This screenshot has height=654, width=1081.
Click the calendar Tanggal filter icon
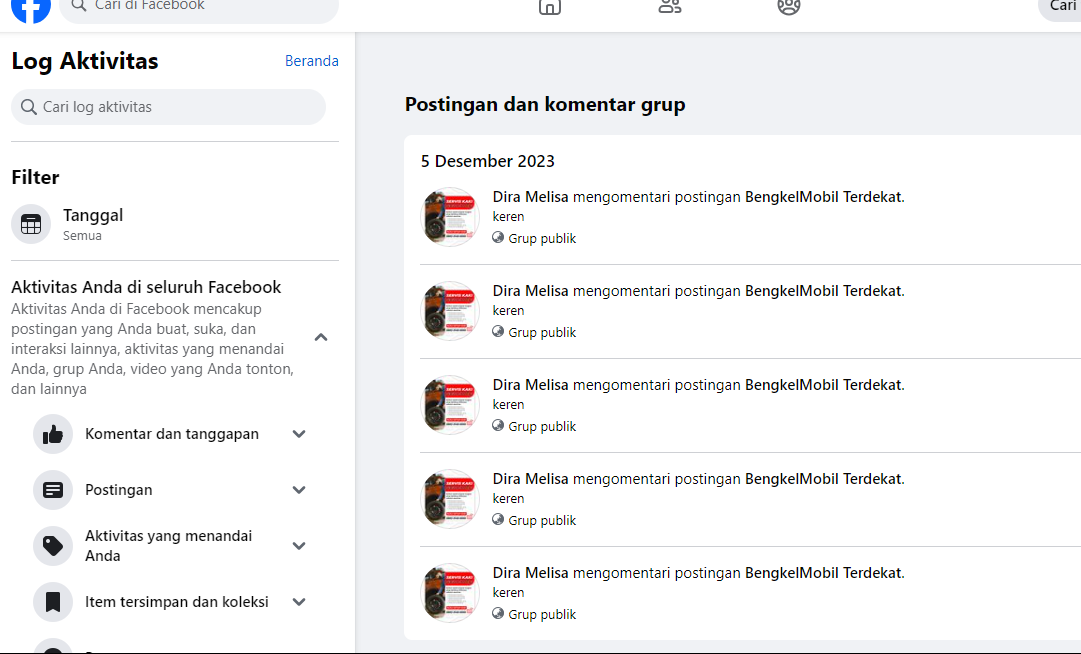pos(31,224)
